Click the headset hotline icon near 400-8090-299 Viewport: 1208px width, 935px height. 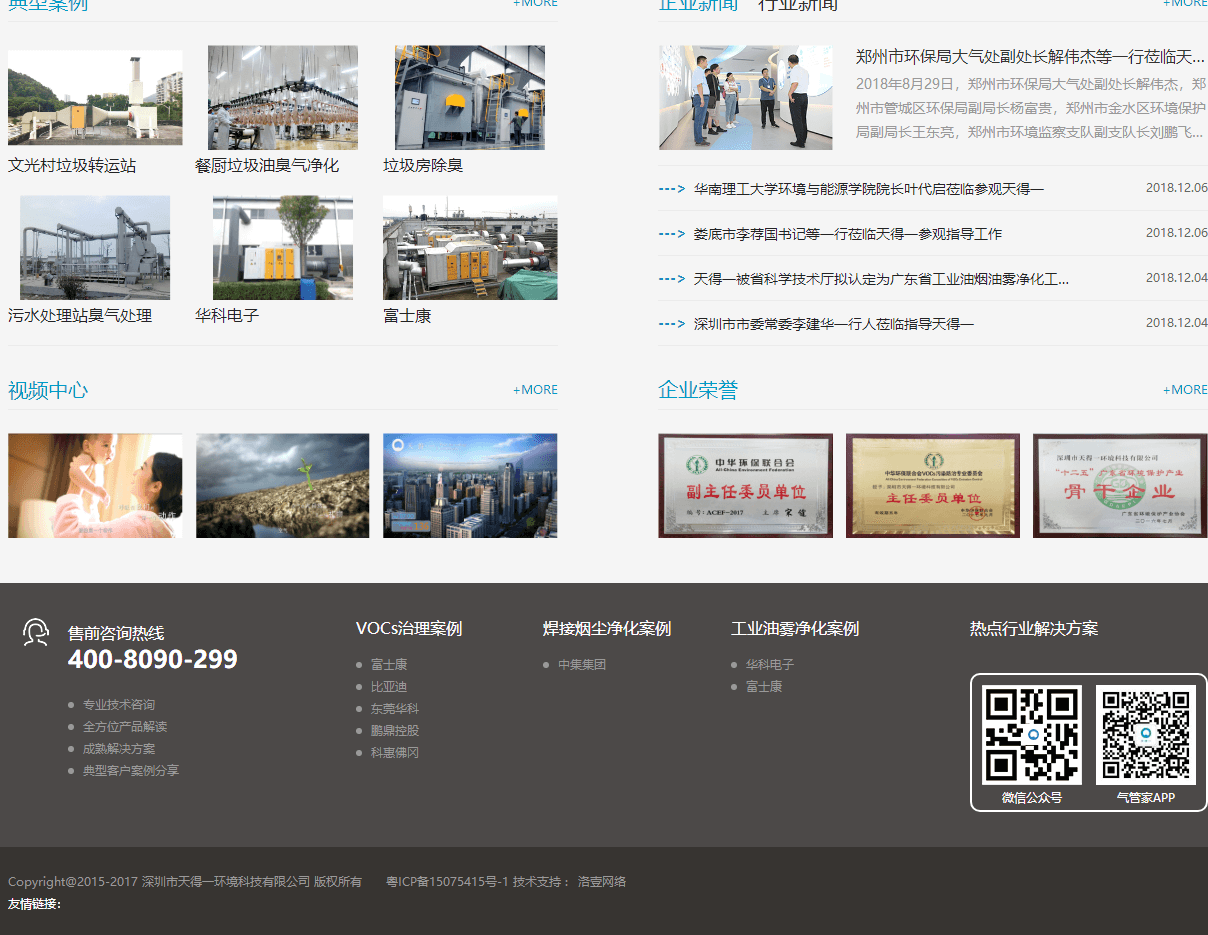click(36, 633)
